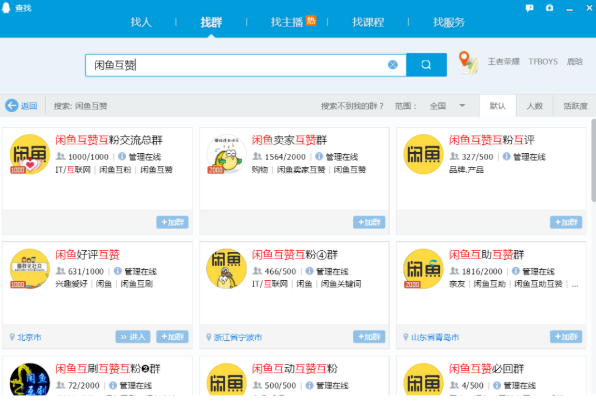This screenshot has width=596, height=412.
Task: Open the 浙江省宁波市 location link
Action: pyautogui.click(x=238, y=337)
